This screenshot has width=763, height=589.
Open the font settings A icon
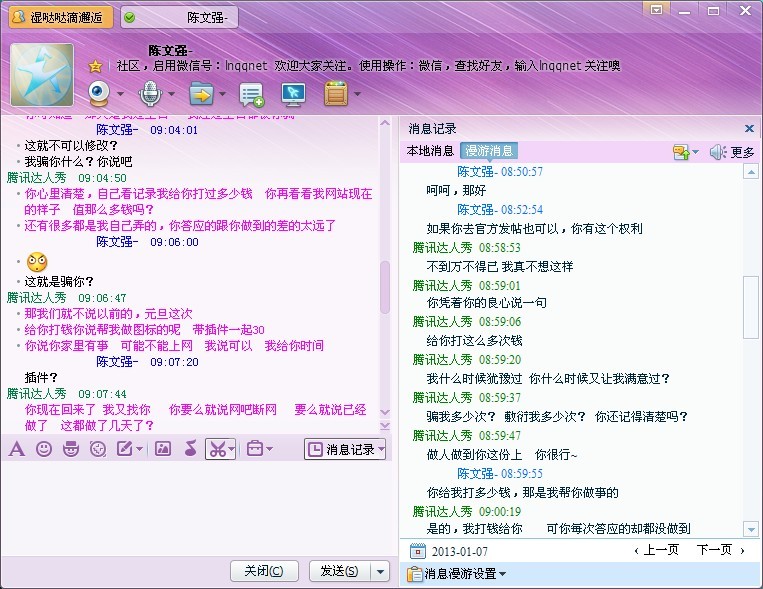coord(17,449)
